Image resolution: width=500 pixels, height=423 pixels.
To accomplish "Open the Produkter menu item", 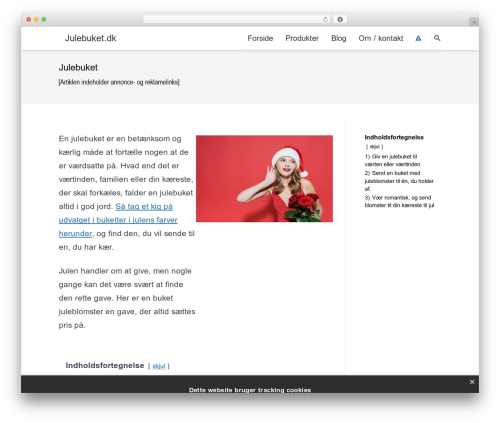I will (x=302, y=38).
